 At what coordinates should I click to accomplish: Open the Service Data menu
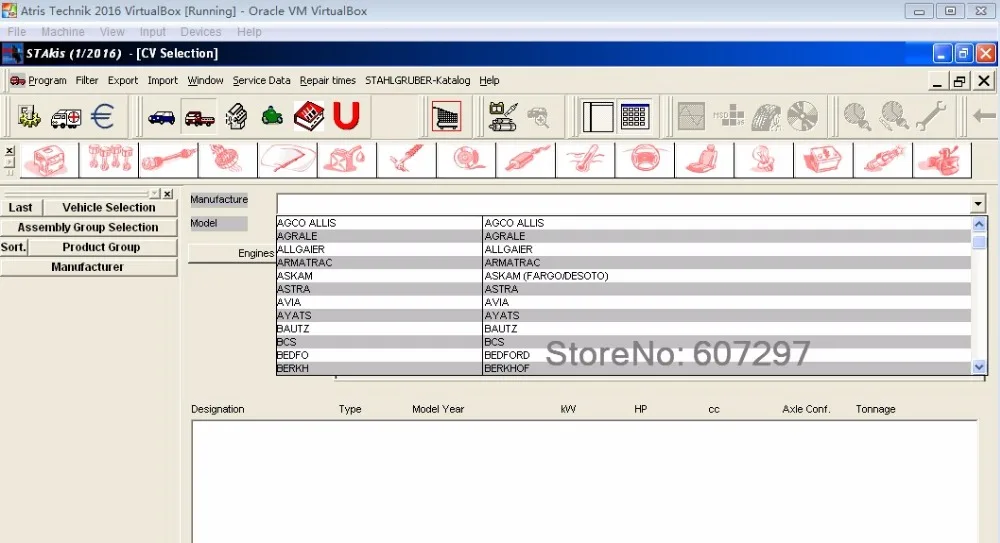261,80
